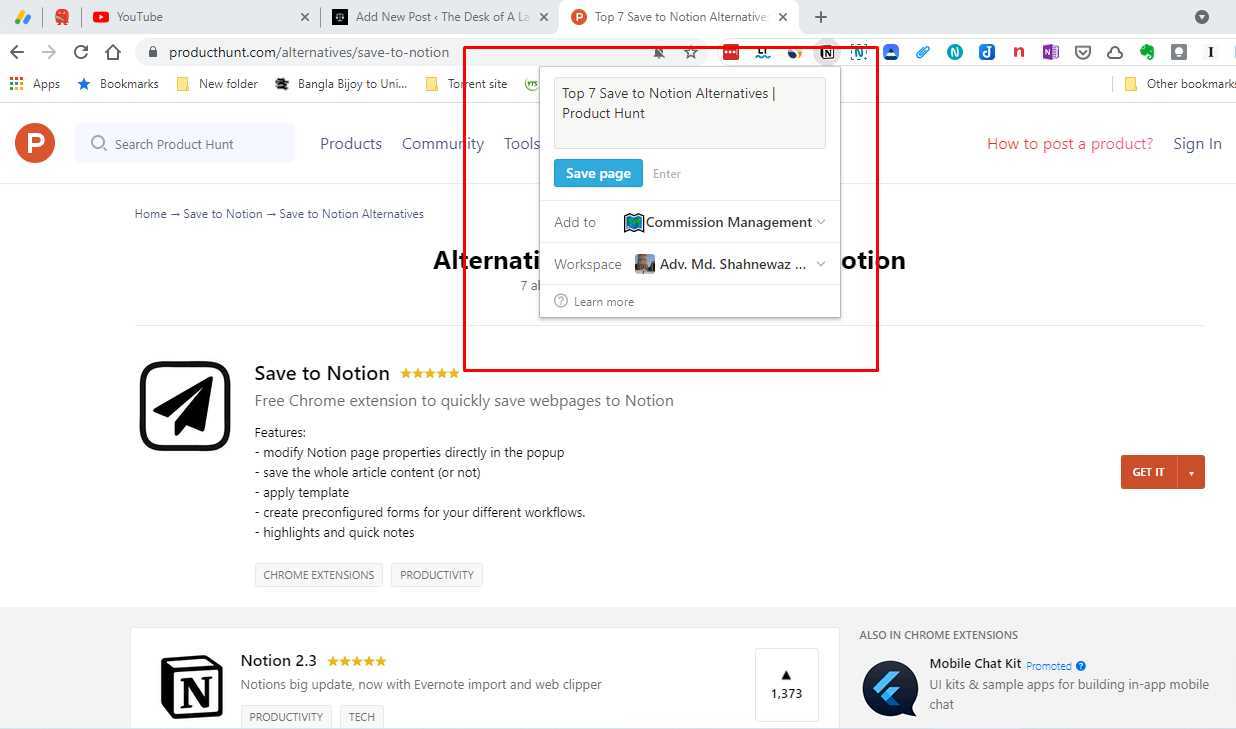Upvote Notion 2.3 with 1,373 votes
Image resolution: width=1236 pixels, height=729 pixels.
(786, 685)
